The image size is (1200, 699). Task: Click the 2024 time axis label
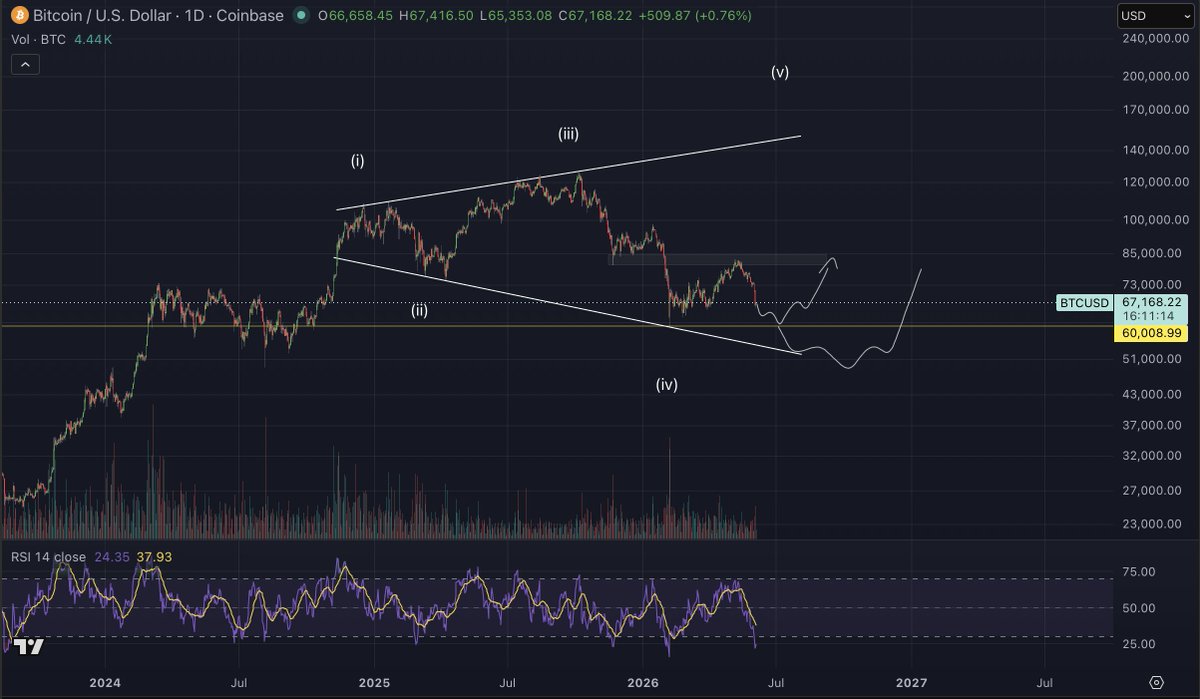click(x=104, y=683)
